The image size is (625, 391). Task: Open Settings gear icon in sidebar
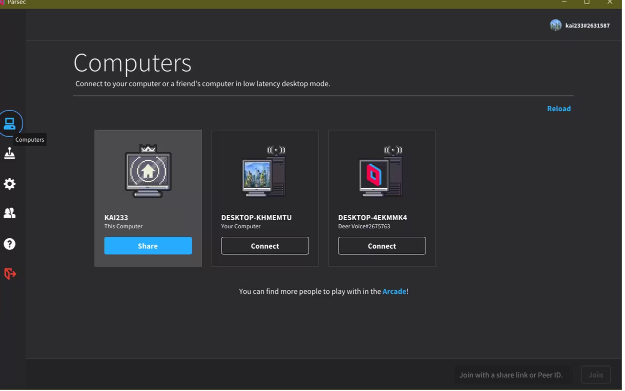point(10,184)
